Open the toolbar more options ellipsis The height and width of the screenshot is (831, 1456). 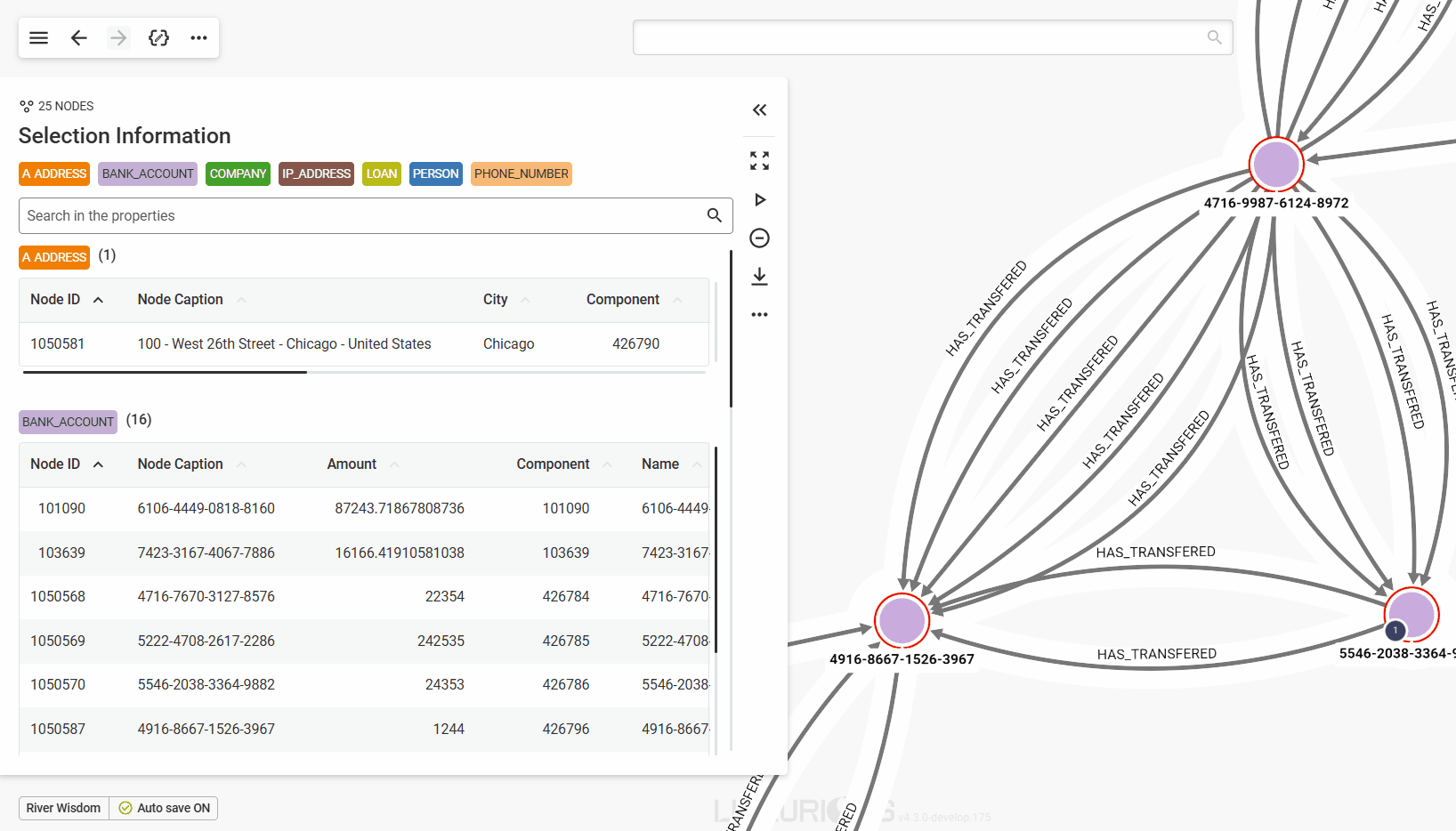tap(198, 38)
